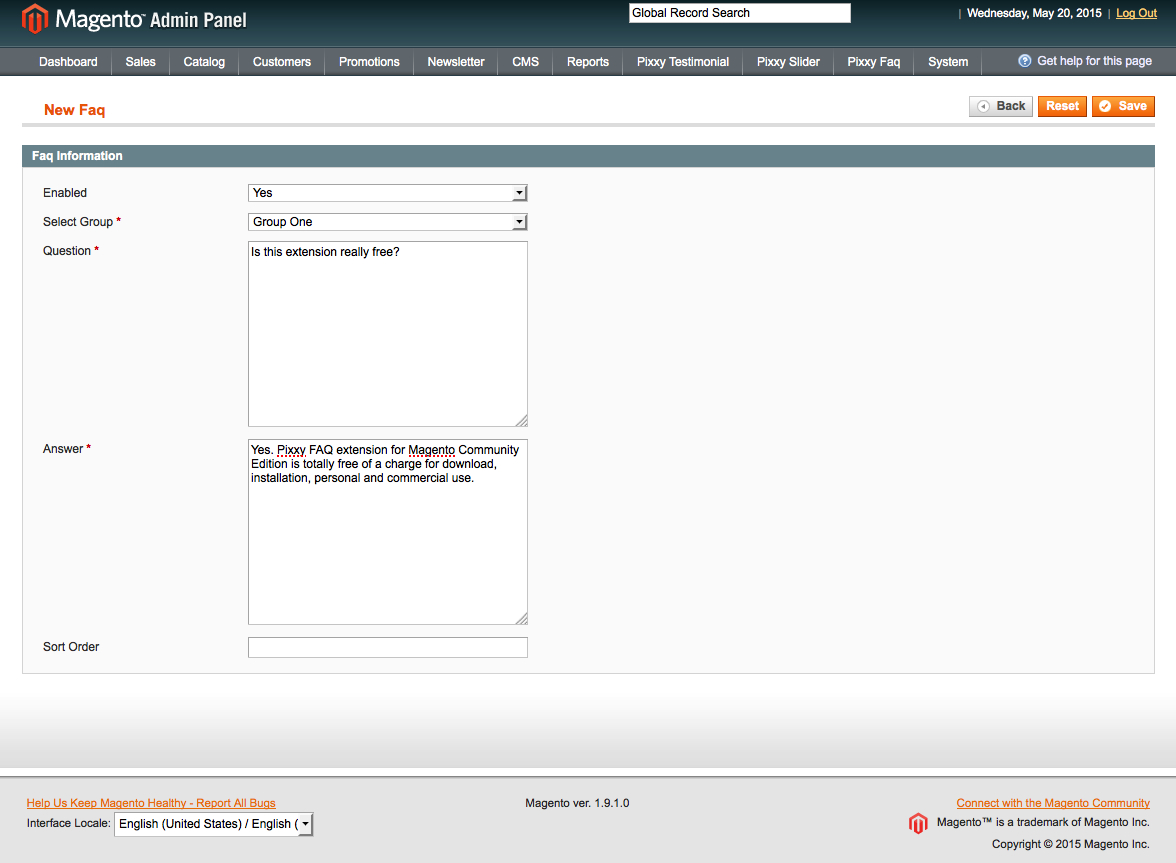1176x863 pixels.
Task: Click inside the Question text area
Action: click(388, 334)
